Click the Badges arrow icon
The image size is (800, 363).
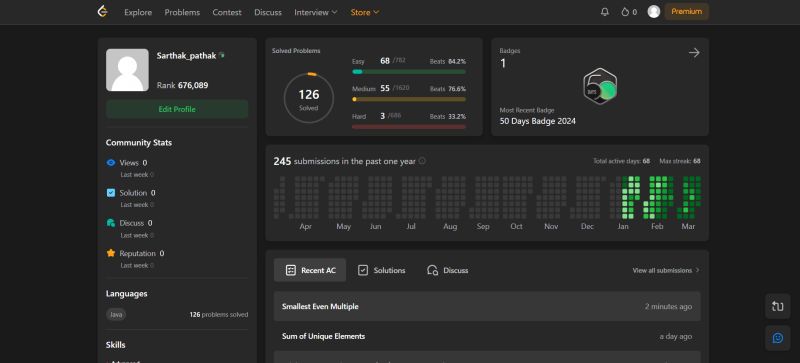[x=694, y=53]
